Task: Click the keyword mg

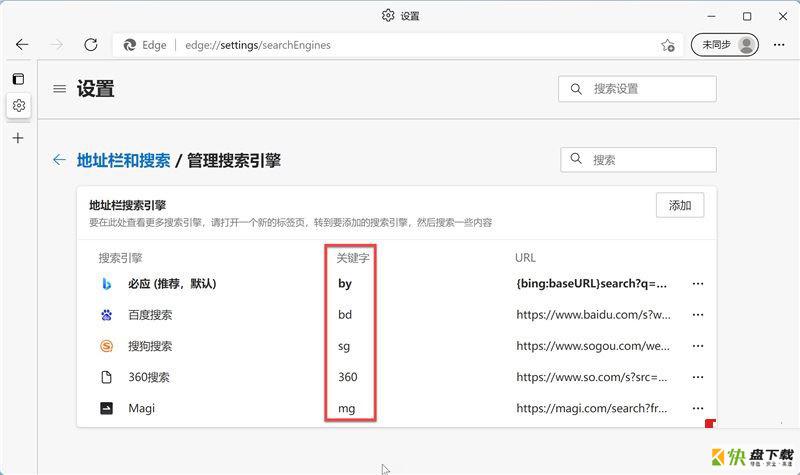Action: pyautogui.click(x=346, y=409)
